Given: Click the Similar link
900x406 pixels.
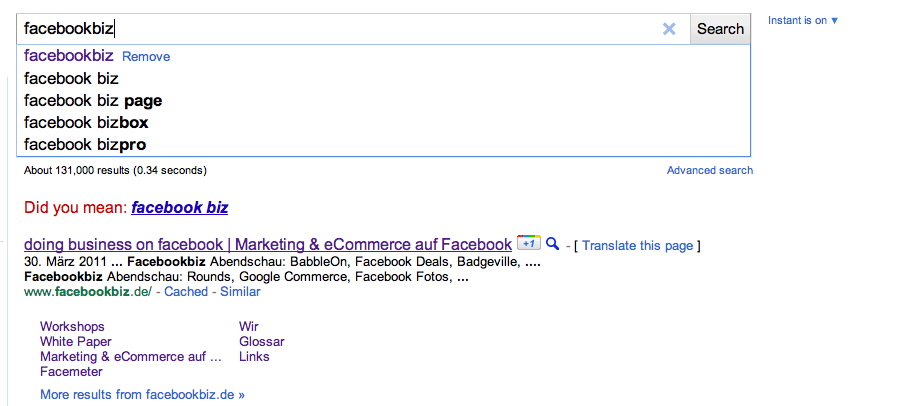Looking at the screenshot, I should coord(240,292).
